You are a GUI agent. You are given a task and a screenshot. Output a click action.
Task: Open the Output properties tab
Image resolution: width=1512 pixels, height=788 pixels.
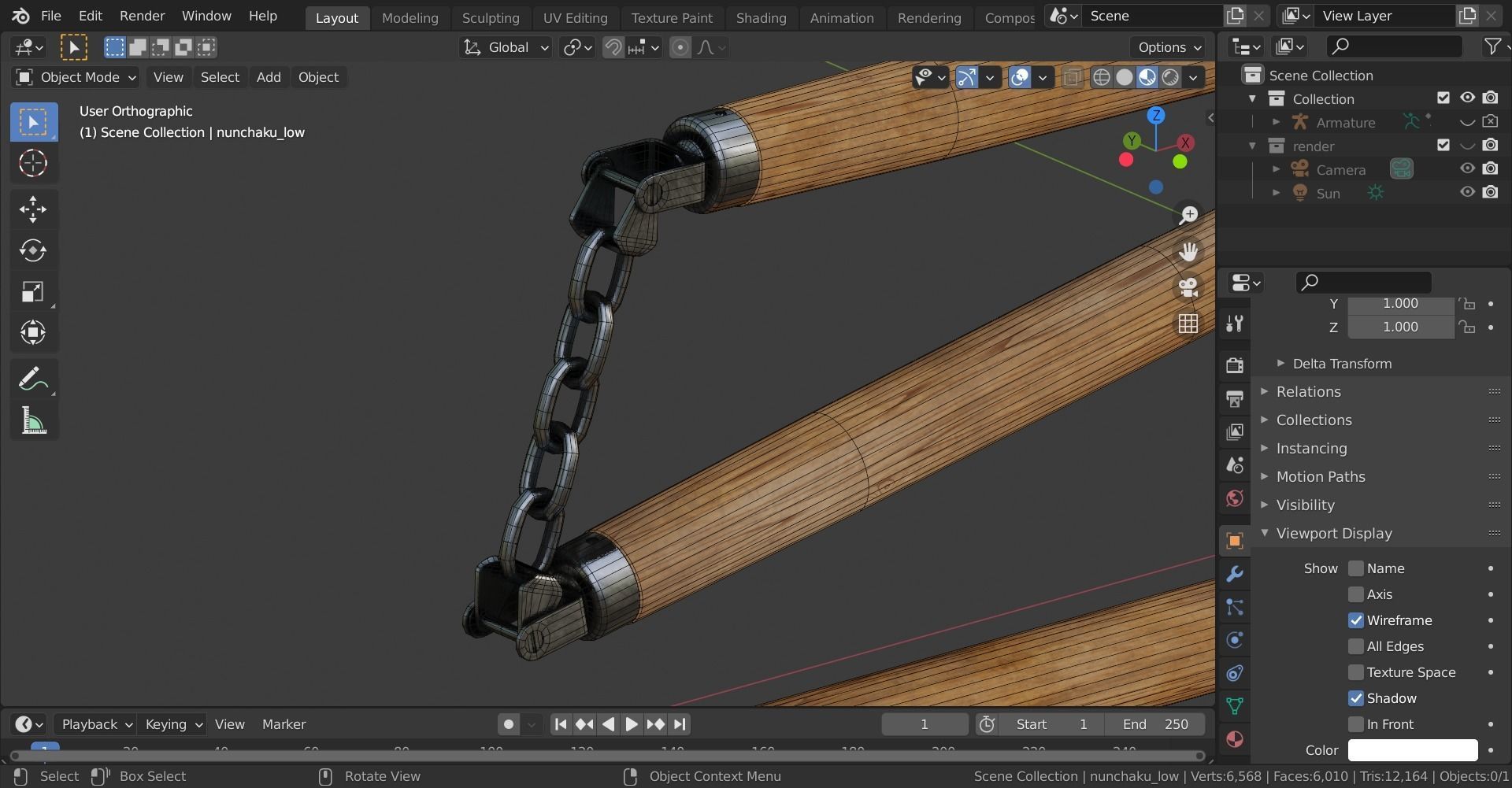pos(1235,398)
